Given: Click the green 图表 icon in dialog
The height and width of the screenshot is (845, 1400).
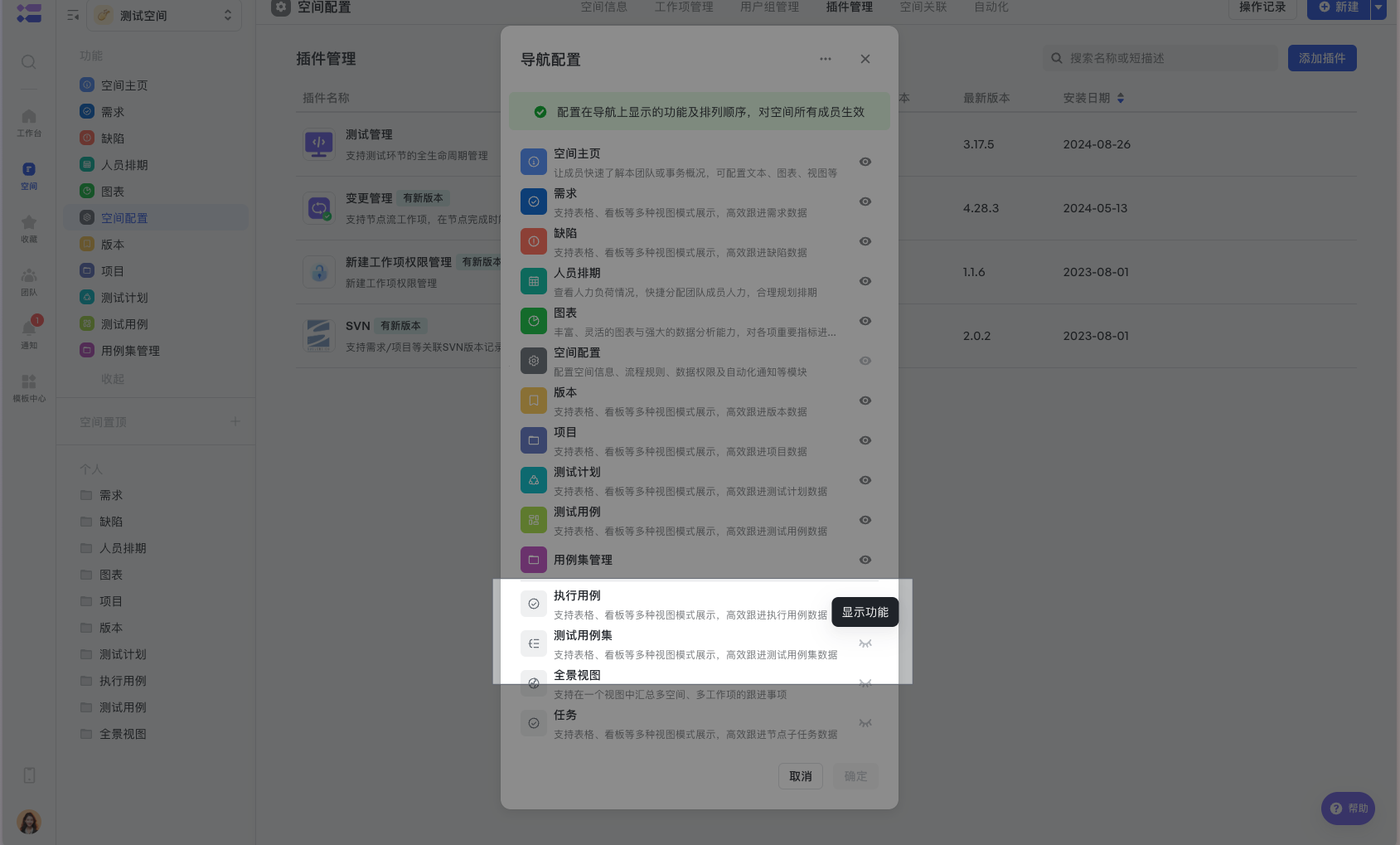Looking at the screenshot, I should [533, 321].
